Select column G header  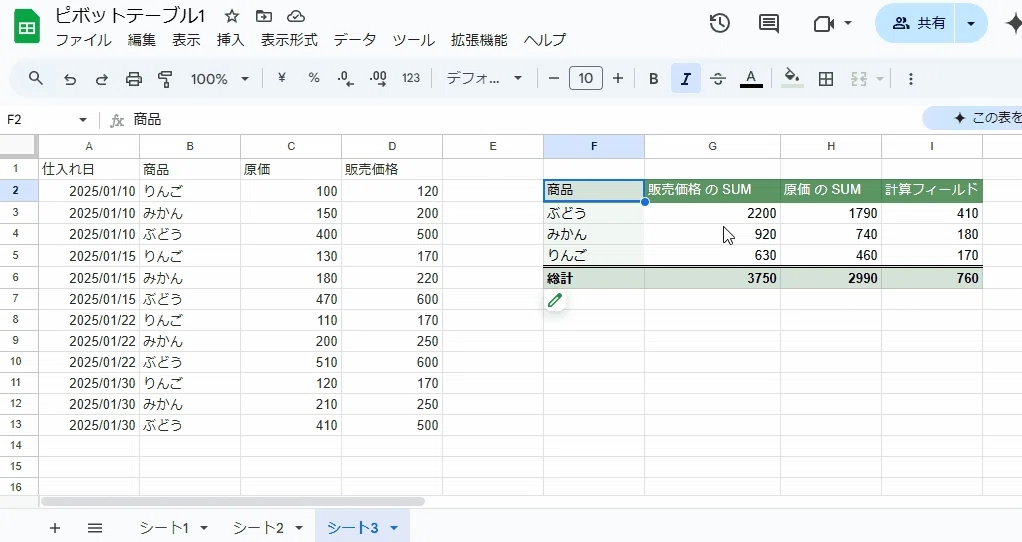(712, 147)
